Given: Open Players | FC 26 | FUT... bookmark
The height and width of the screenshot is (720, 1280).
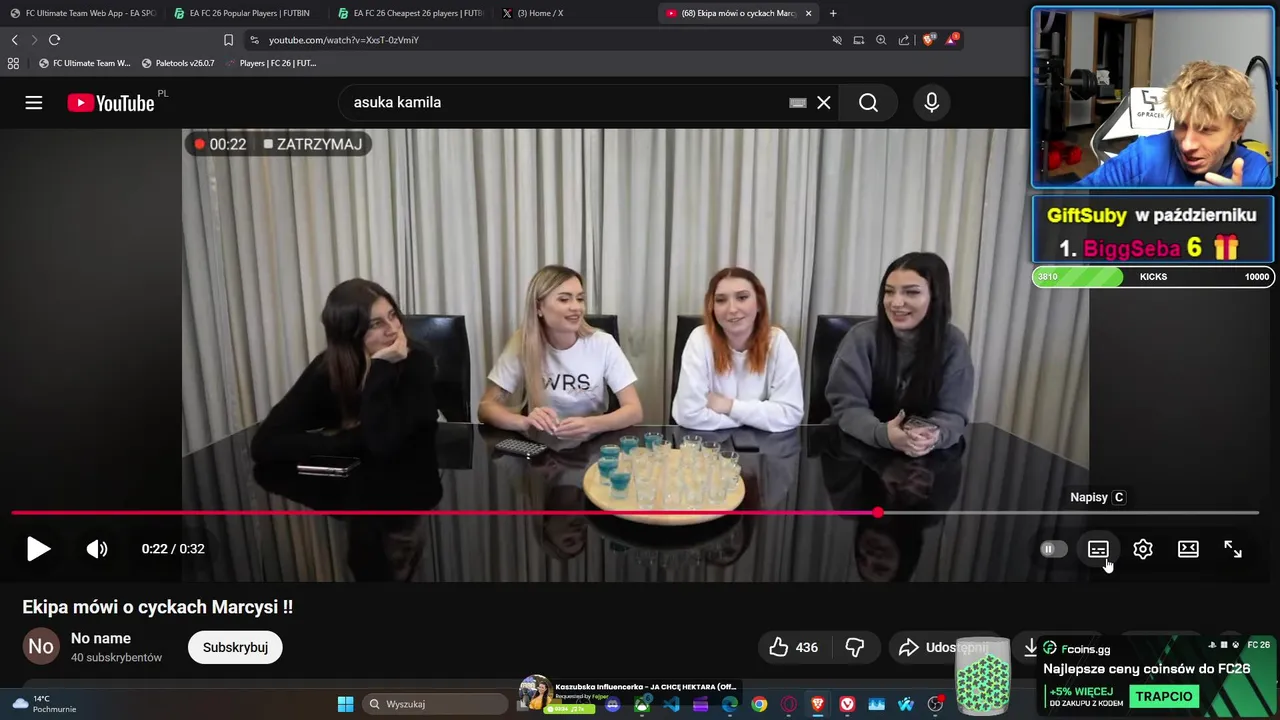Looking at the screenshot, I should pos(271,63).
